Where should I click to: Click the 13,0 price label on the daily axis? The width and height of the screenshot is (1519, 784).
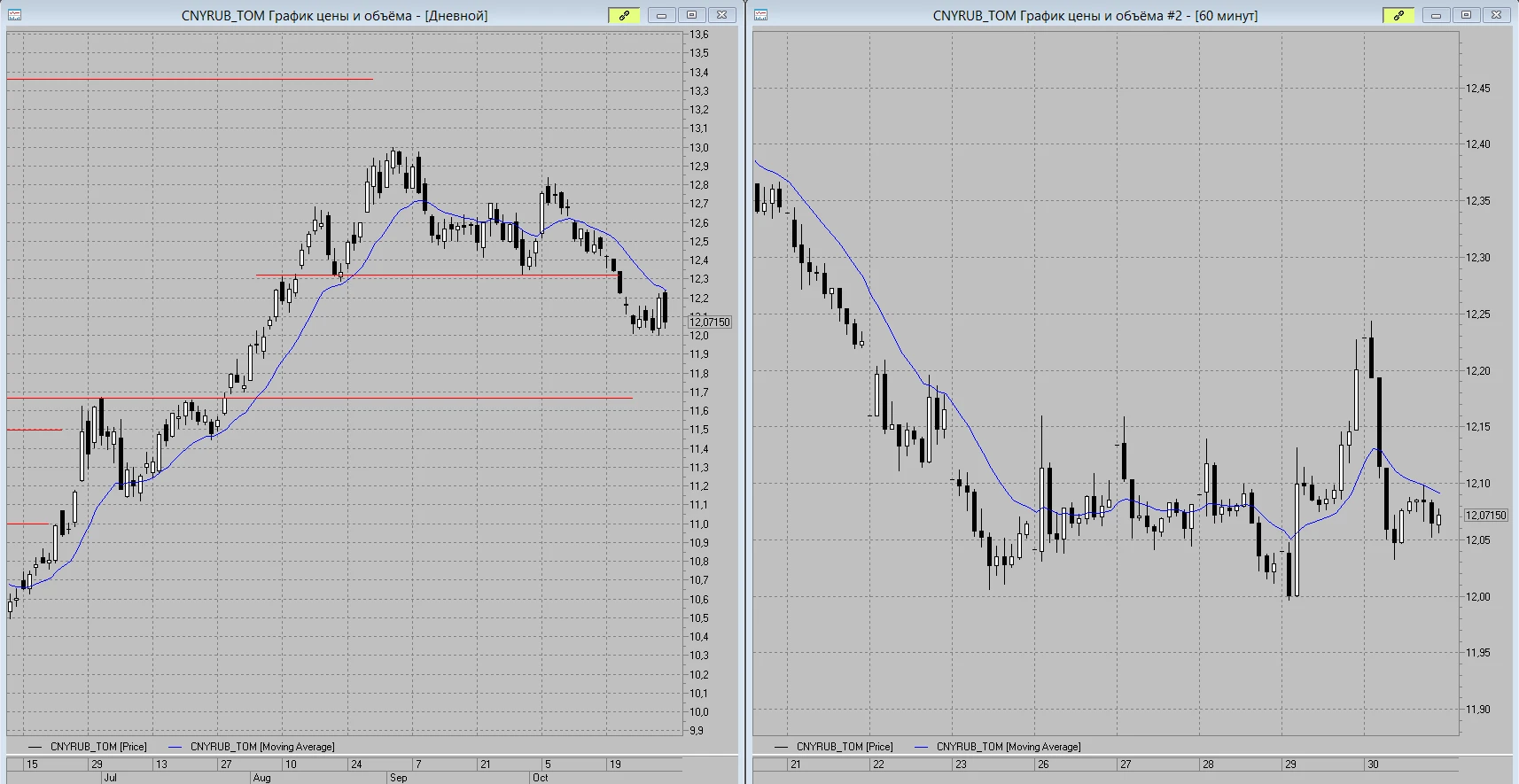(699, 148)
